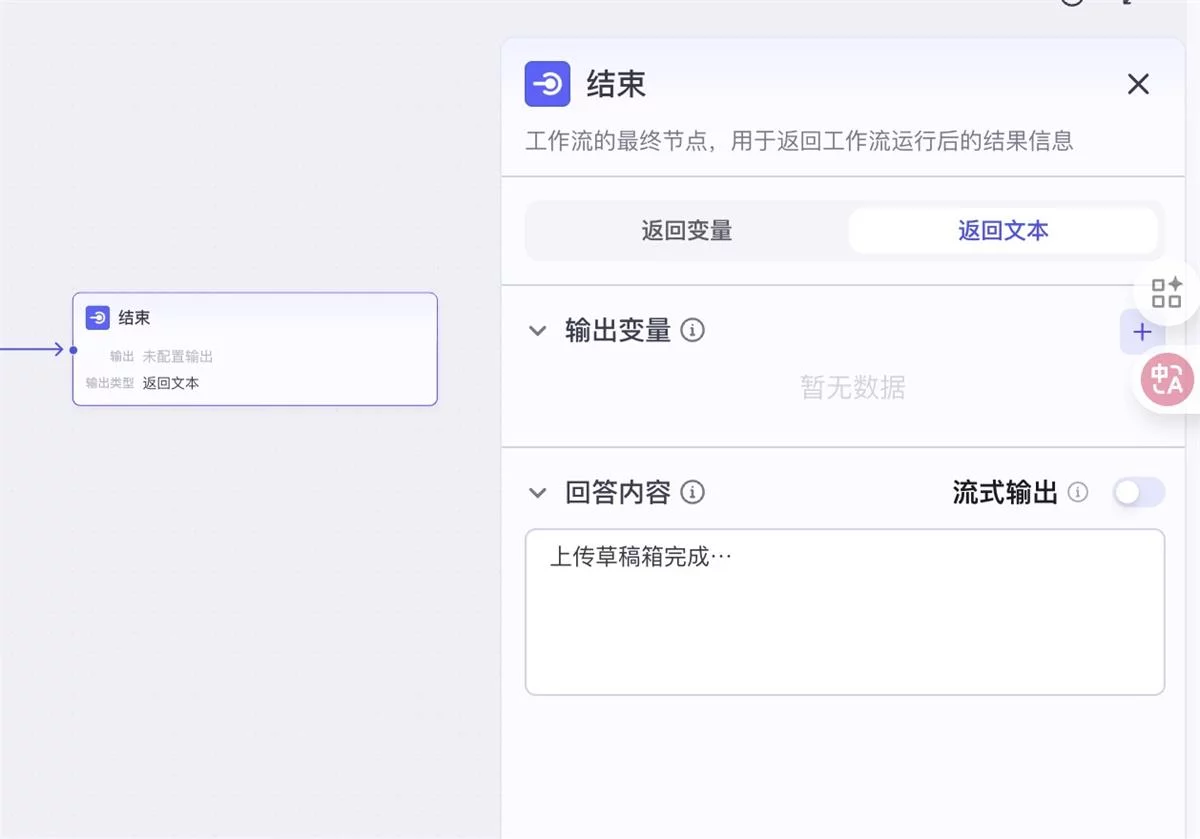Close the 结束 configuration panel

[1138, 84]
